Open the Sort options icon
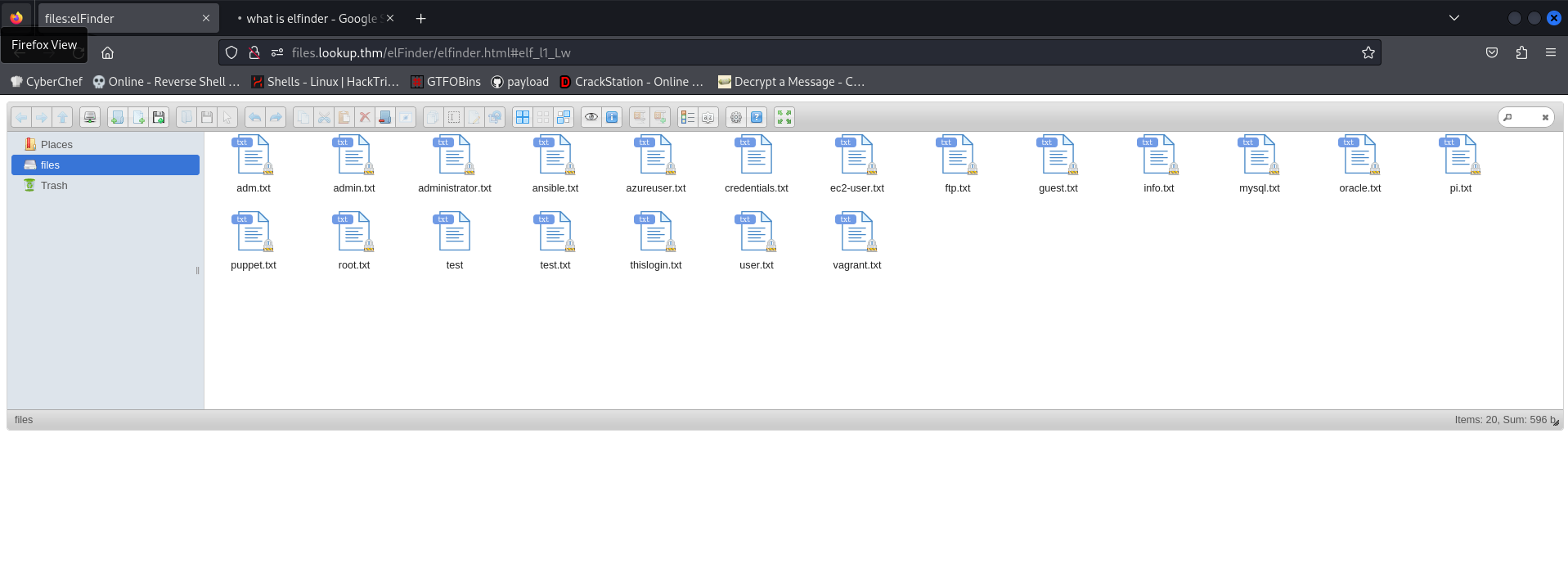 pos(708,118)
